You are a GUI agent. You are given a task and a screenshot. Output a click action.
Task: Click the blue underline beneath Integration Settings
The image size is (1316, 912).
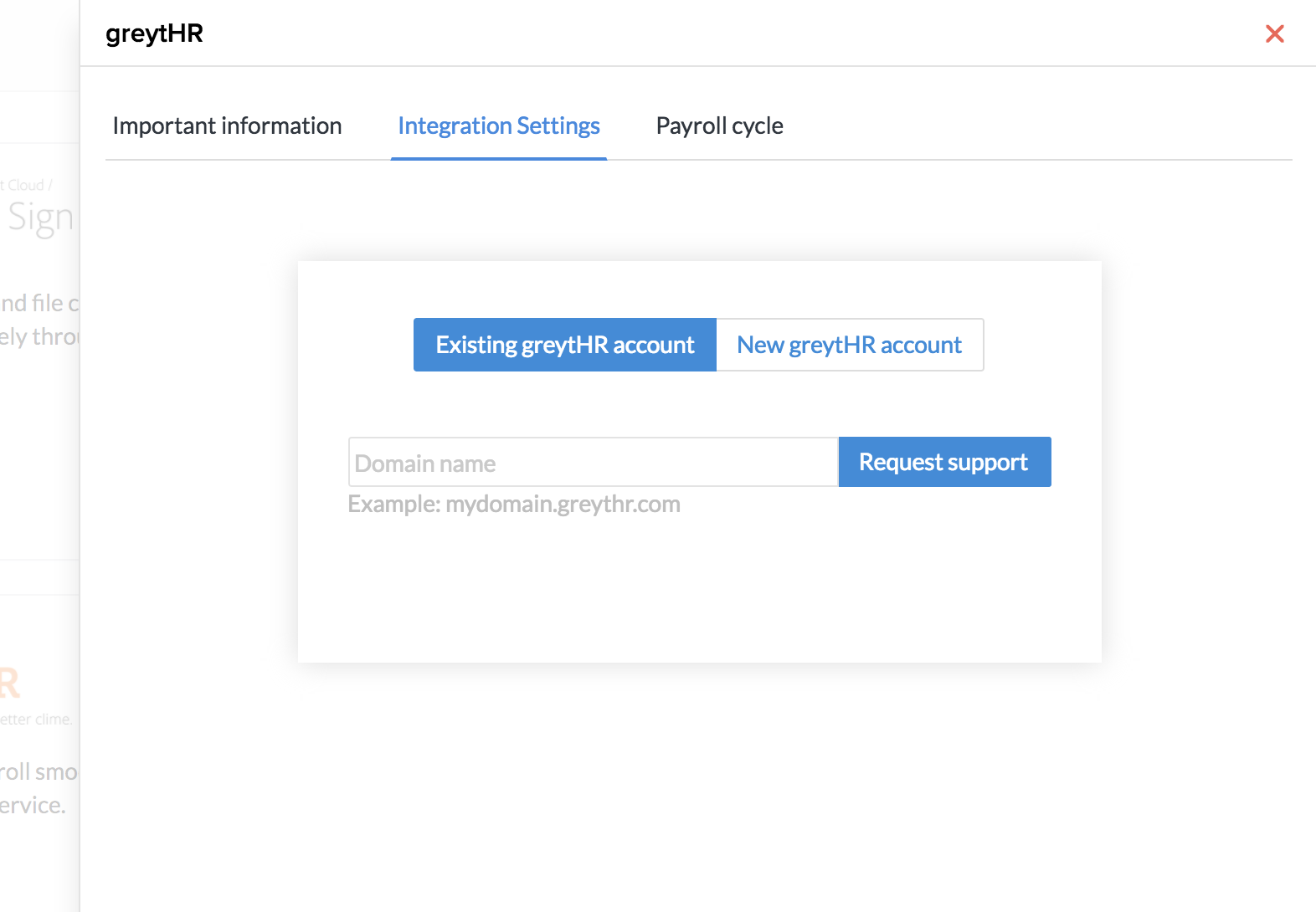tap(499, 158)
